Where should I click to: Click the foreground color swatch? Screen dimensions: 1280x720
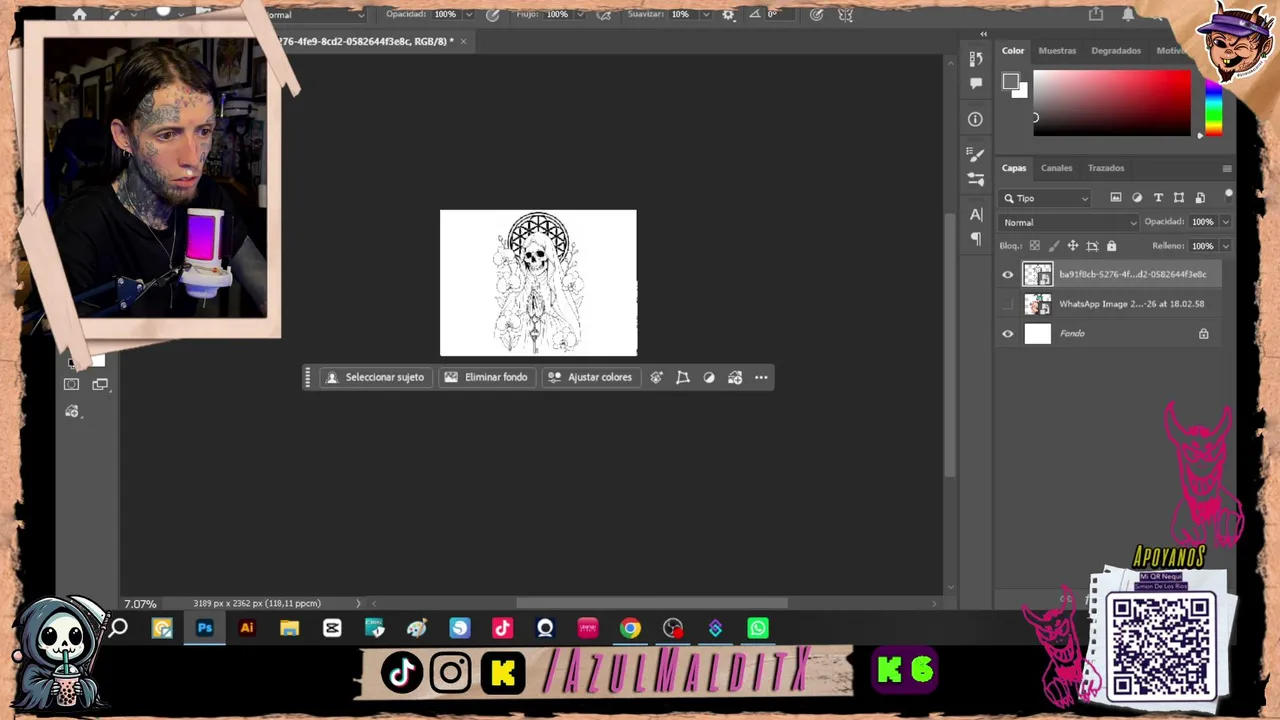(x=1010, y=82)
